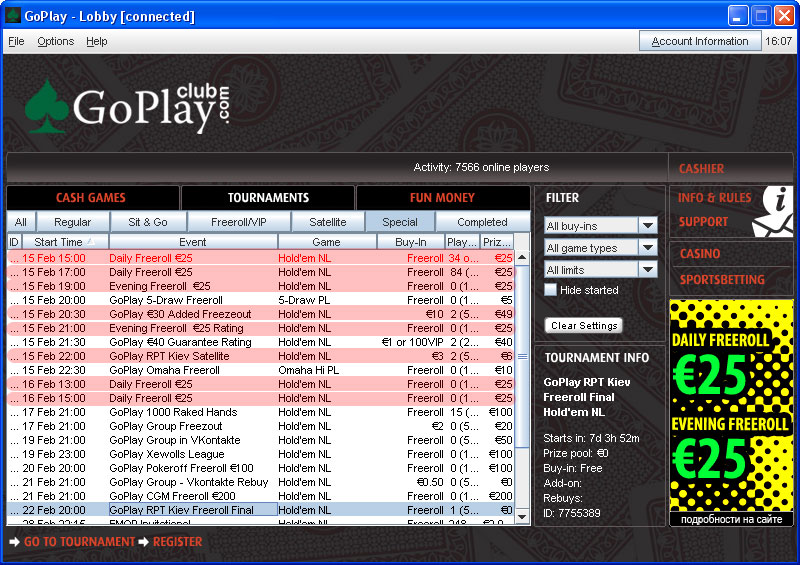This screenshot has height=565, width=800.
Task: Open the All limits dropdown
Action: click(601, 269)
